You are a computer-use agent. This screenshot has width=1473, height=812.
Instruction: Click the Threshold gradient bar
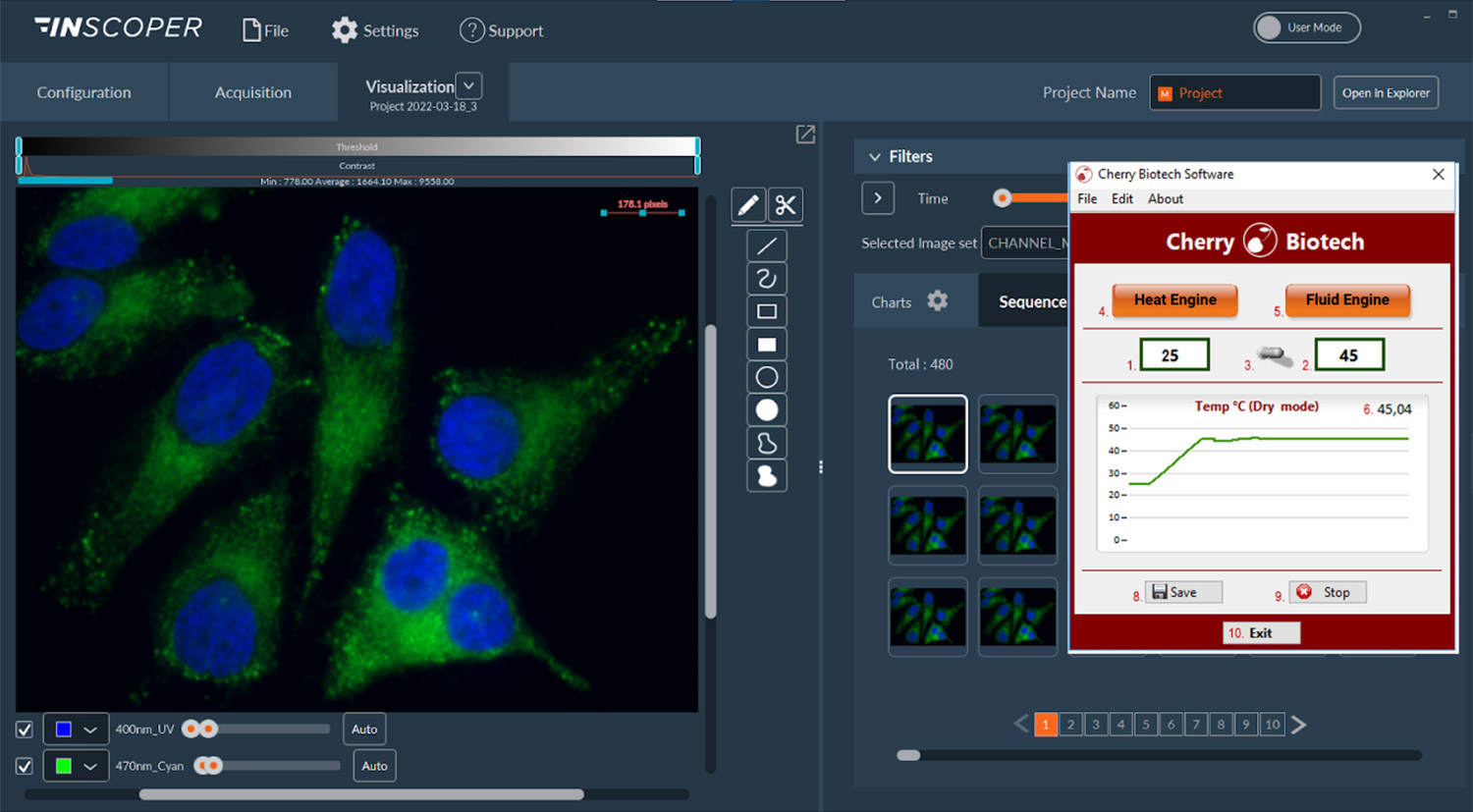357,146
